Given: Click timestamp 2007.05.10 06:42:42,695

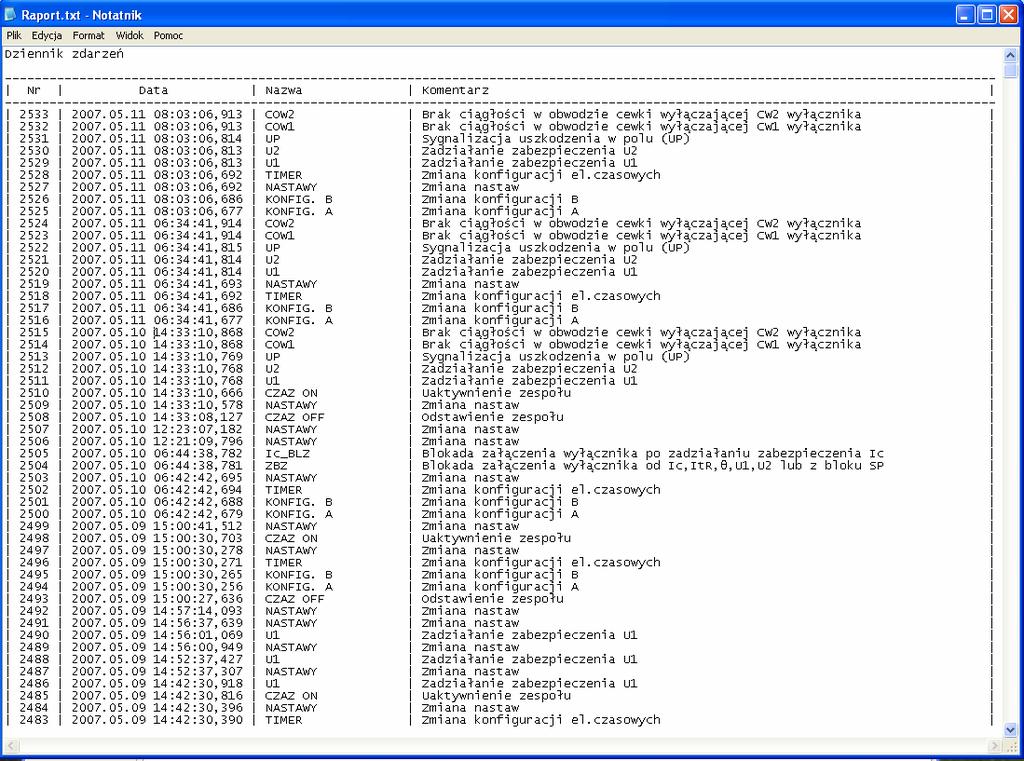Looking at the screenshot, I should pyautogui.click(x=157, y=478).
